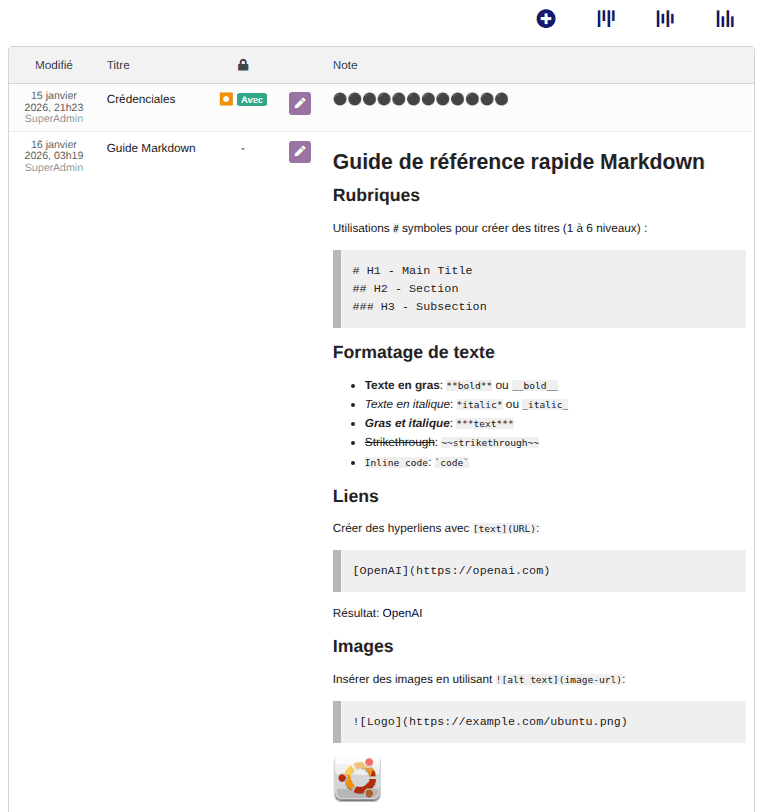
Task: Click the lock icon column header
Action: tap(243, 65)
